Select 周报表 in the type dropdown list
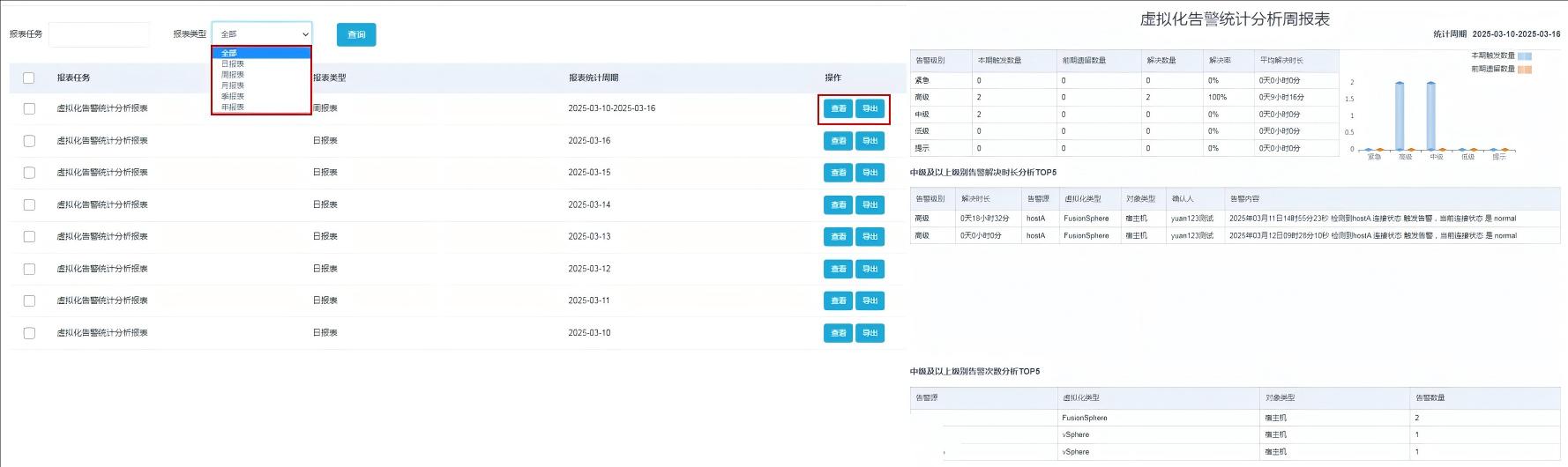The height and width of the screenshot is (467, 1568). (x=233, y=75)
